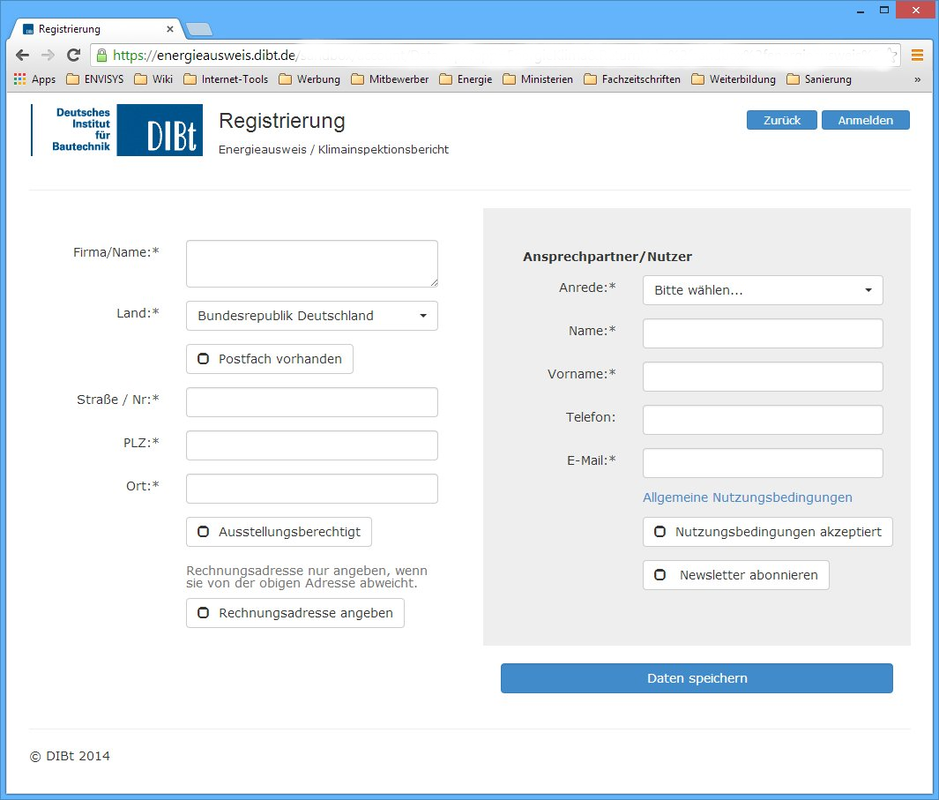This screenshot has height=800, width=939.
Task: Expand the Land dropdown showing Bundesrepublik Deutschland
Action: coord(312,316)
